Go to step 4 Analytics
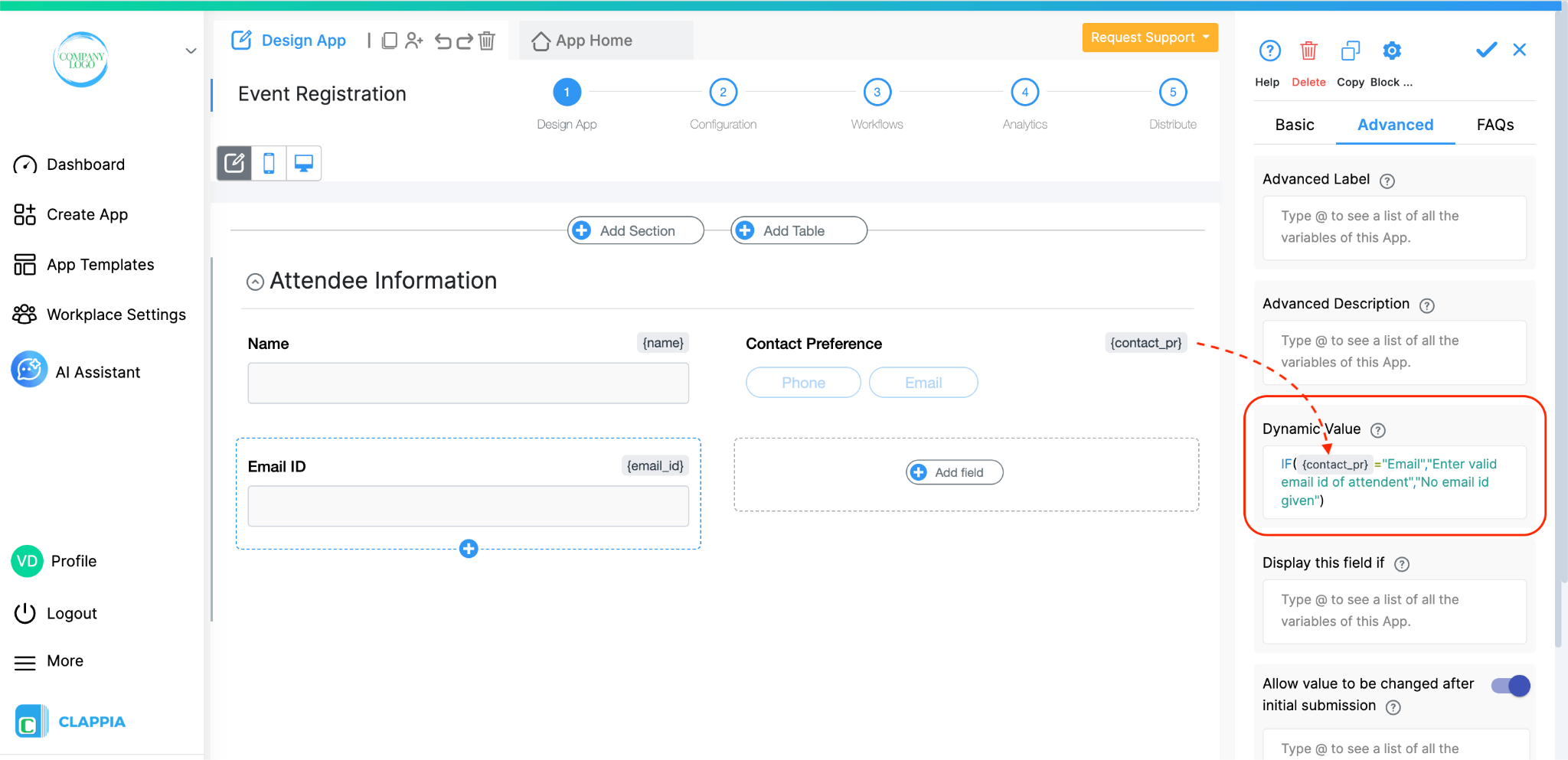The height and width of the screenshot is (760, 1568). [x=1025, y=93]
